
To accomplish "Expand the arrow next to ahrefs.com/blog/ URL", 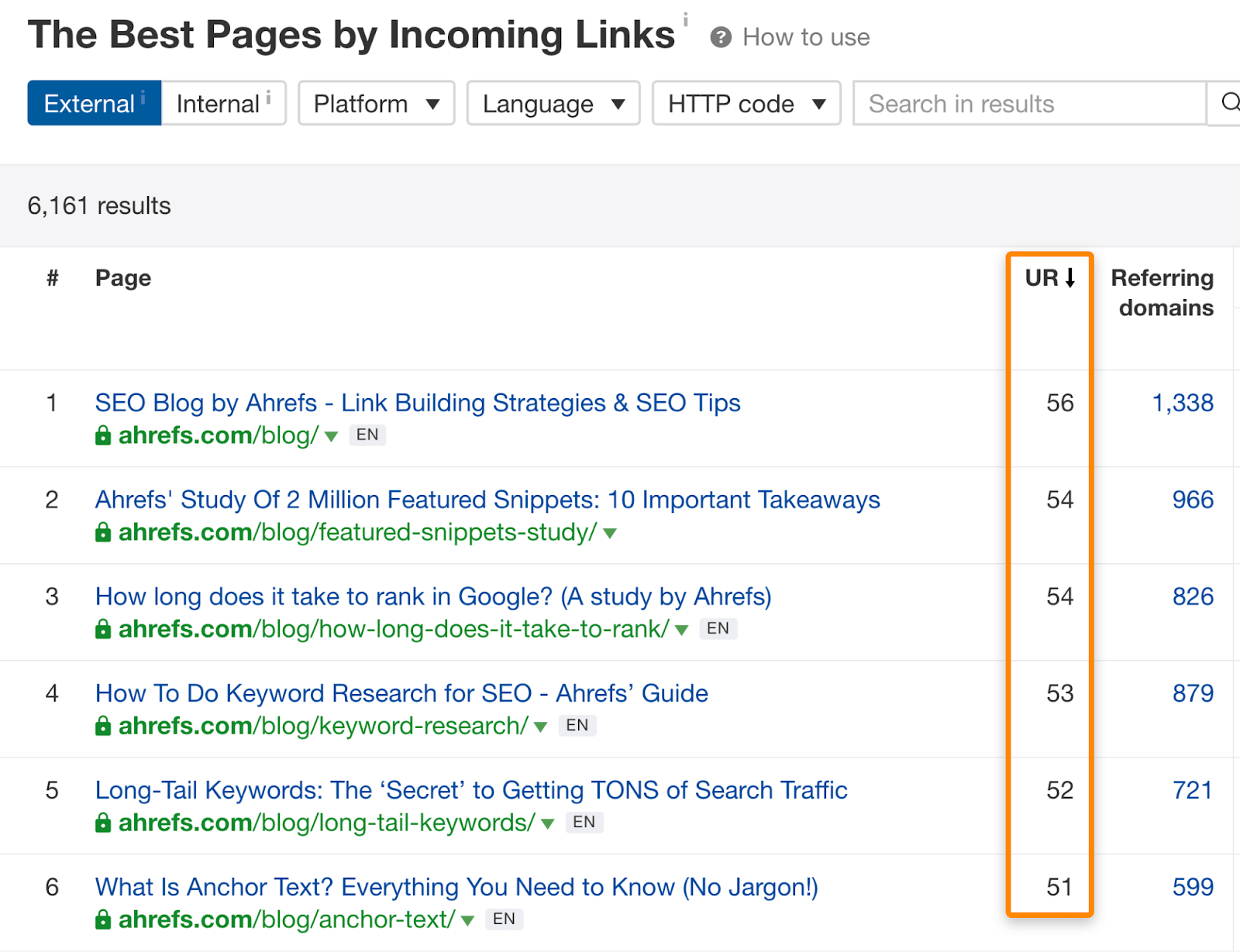I will click(x=332, y=437).
